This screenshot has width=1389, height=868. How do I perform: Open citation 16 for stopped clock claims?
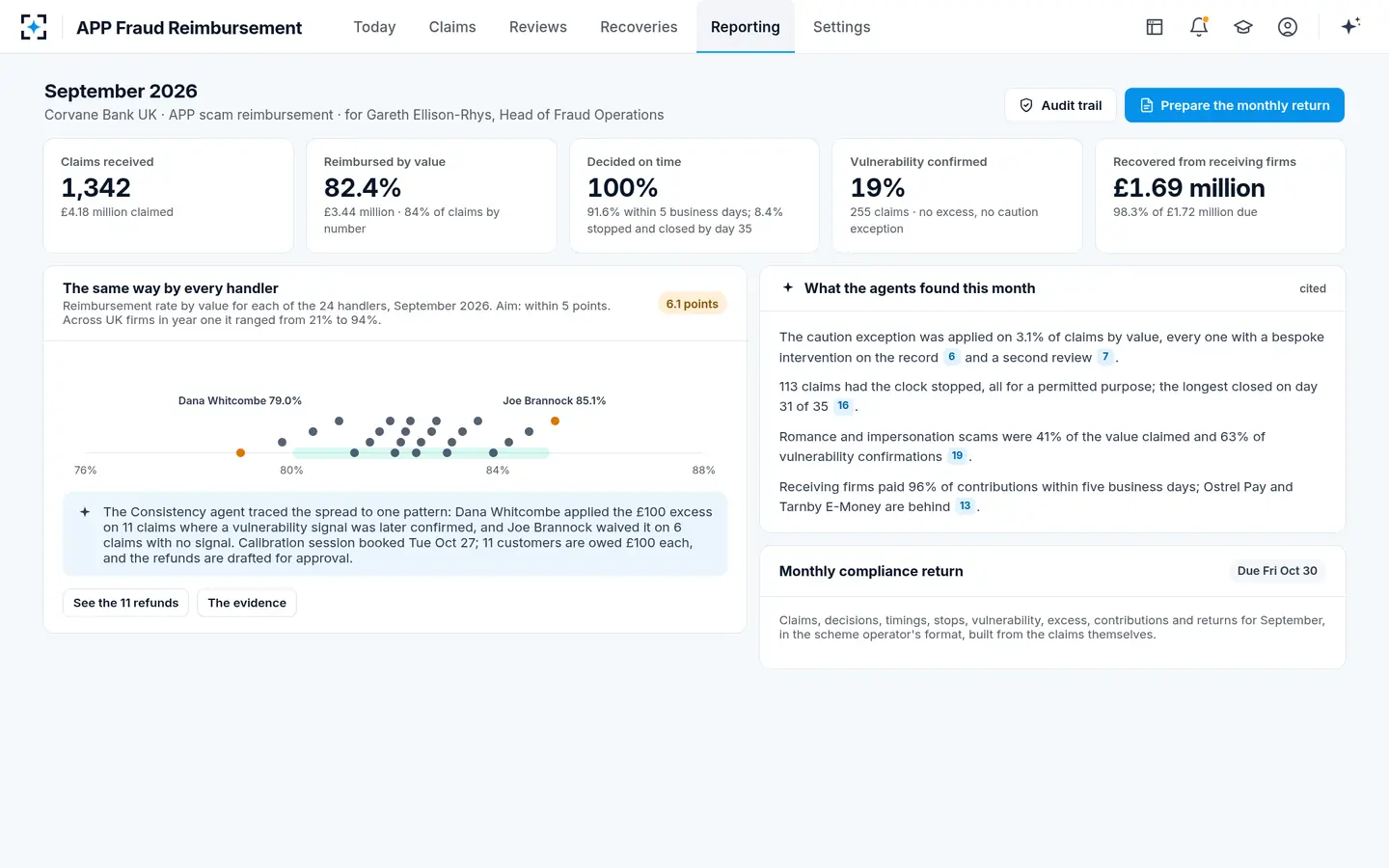click(x=843, y=406)
